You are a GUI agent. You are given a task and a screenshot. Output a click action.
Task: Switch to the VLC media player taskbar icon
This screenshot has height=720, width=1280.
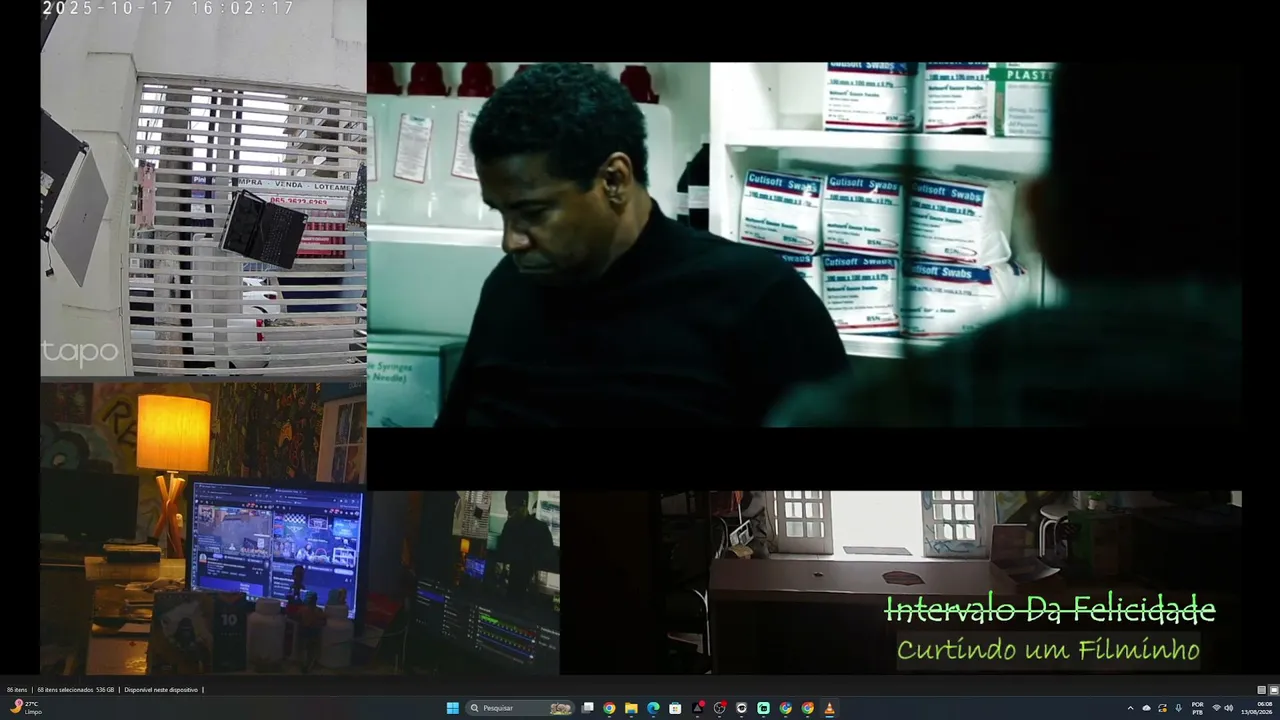click(x=829, y=708)
